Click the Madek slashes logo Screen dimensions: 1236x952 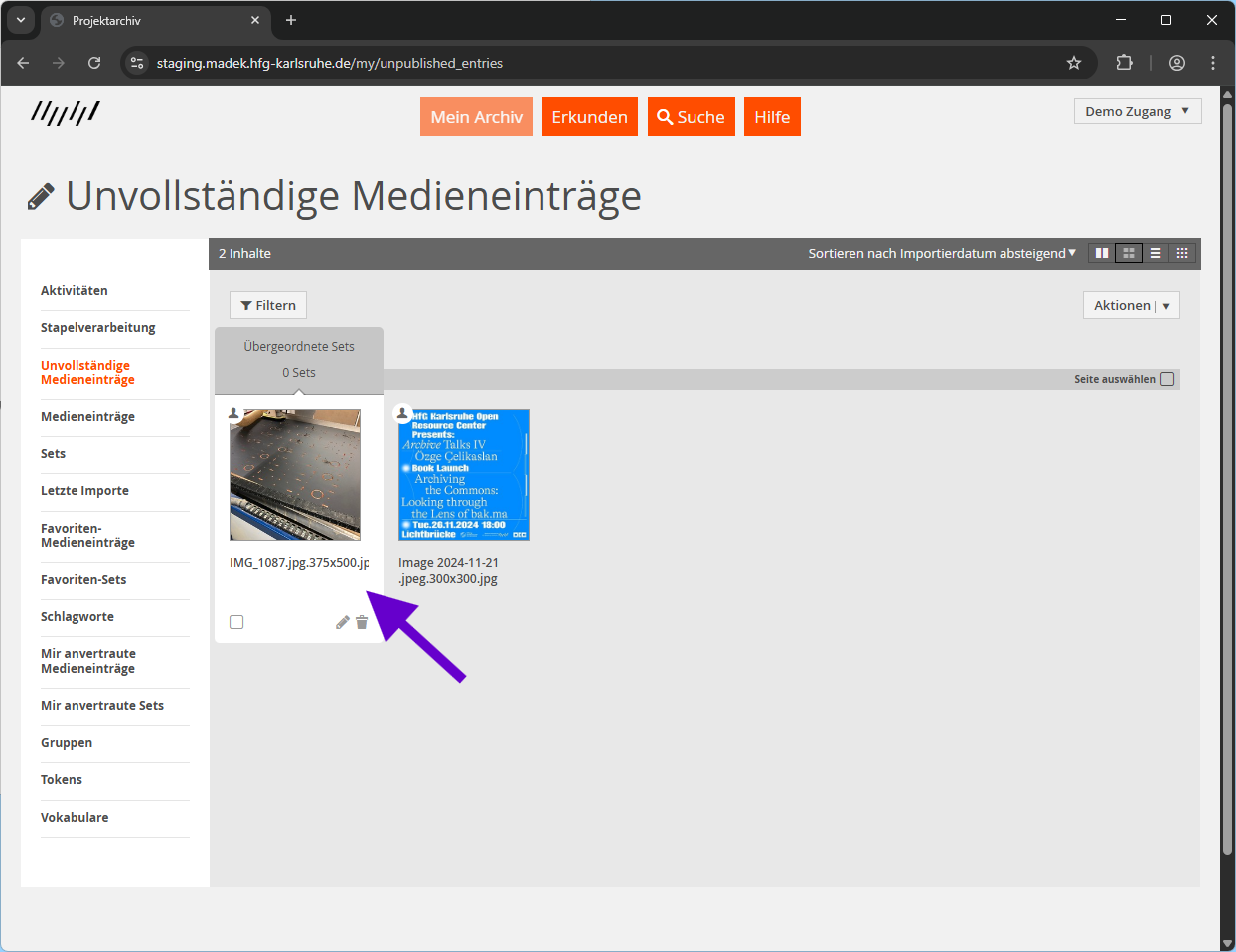coord(66,112)
